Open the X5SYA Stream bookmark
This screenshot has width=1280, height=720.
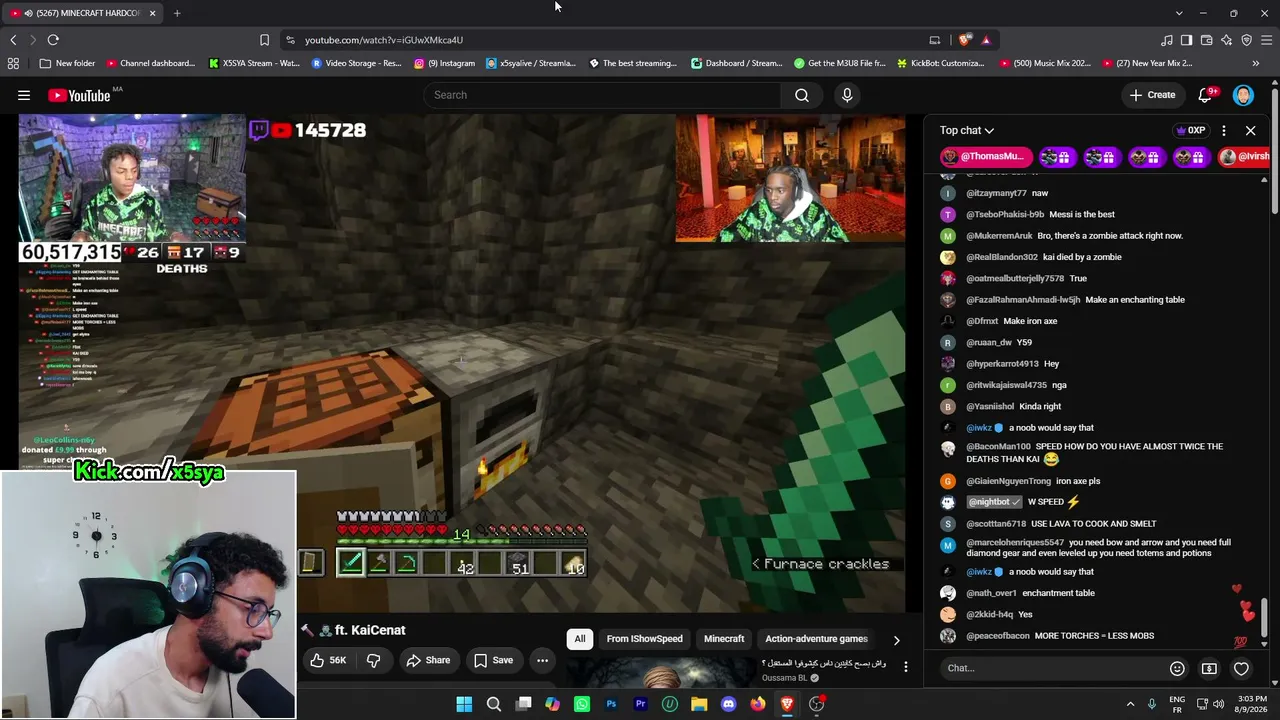pos(254,63)
